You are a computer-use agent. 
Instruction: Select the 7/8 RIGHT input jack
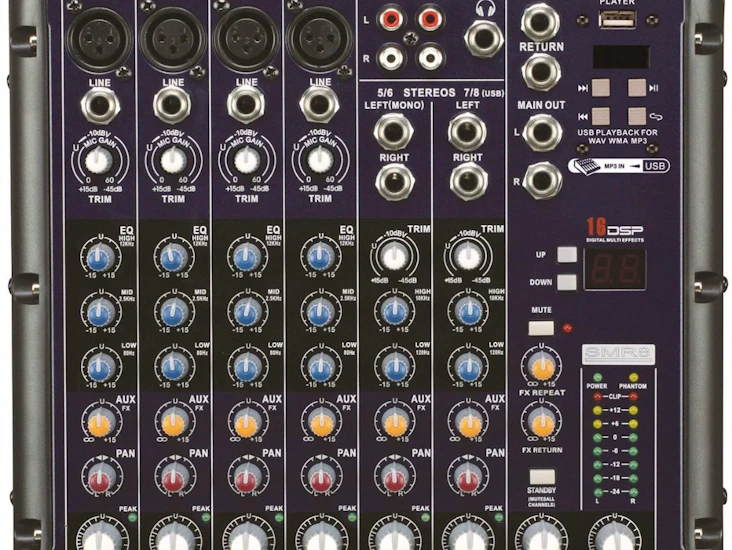pos(468,182)
